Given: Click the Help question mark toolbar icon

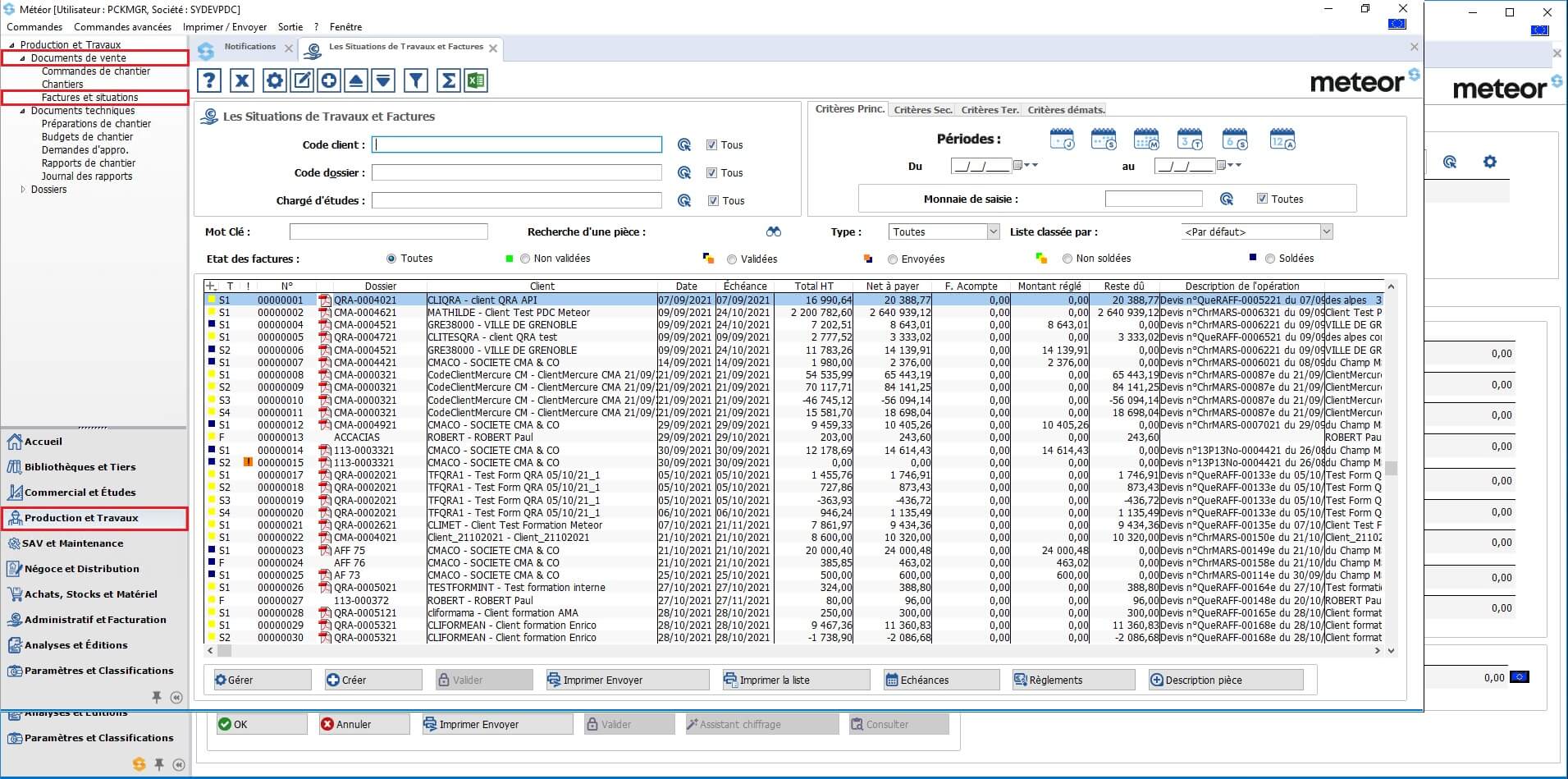Looking at the screenshot, I should click(x=210, y=80).
